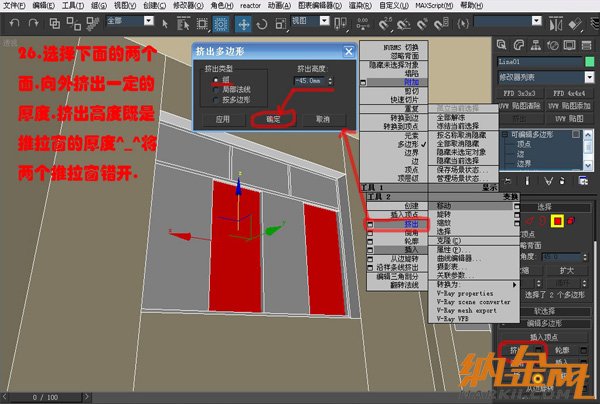Viewport: 600px width, 404px height.
Task: Adjust the 角度 spinner arrows
Action: 585,257
